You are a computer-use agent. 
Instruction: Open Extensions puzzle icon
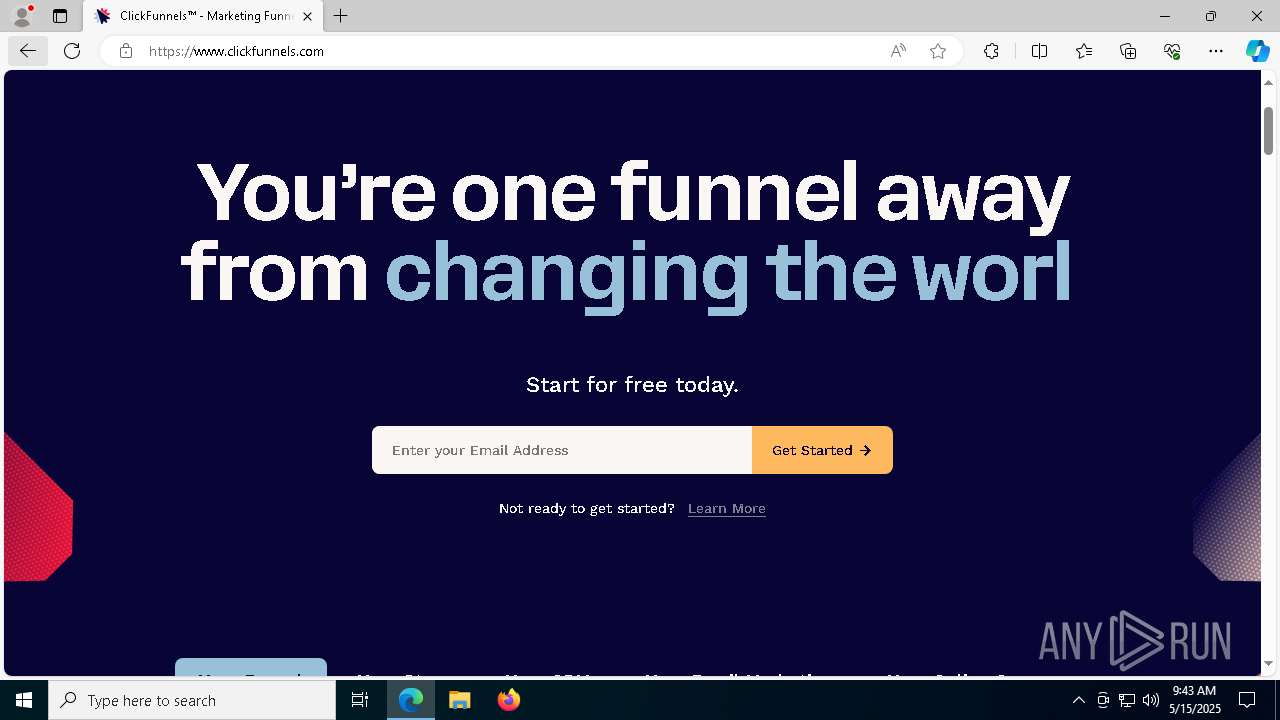(x=991, y=51)
